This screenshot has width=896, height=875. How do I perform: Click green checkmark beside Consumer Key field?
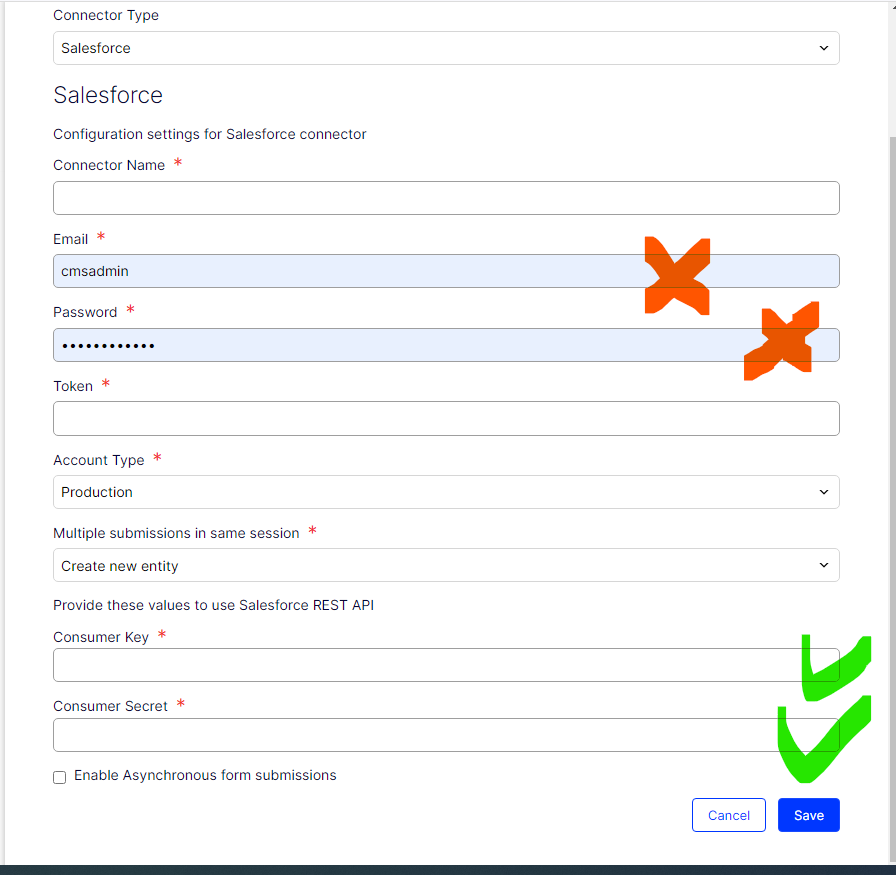tap(834, 668)
